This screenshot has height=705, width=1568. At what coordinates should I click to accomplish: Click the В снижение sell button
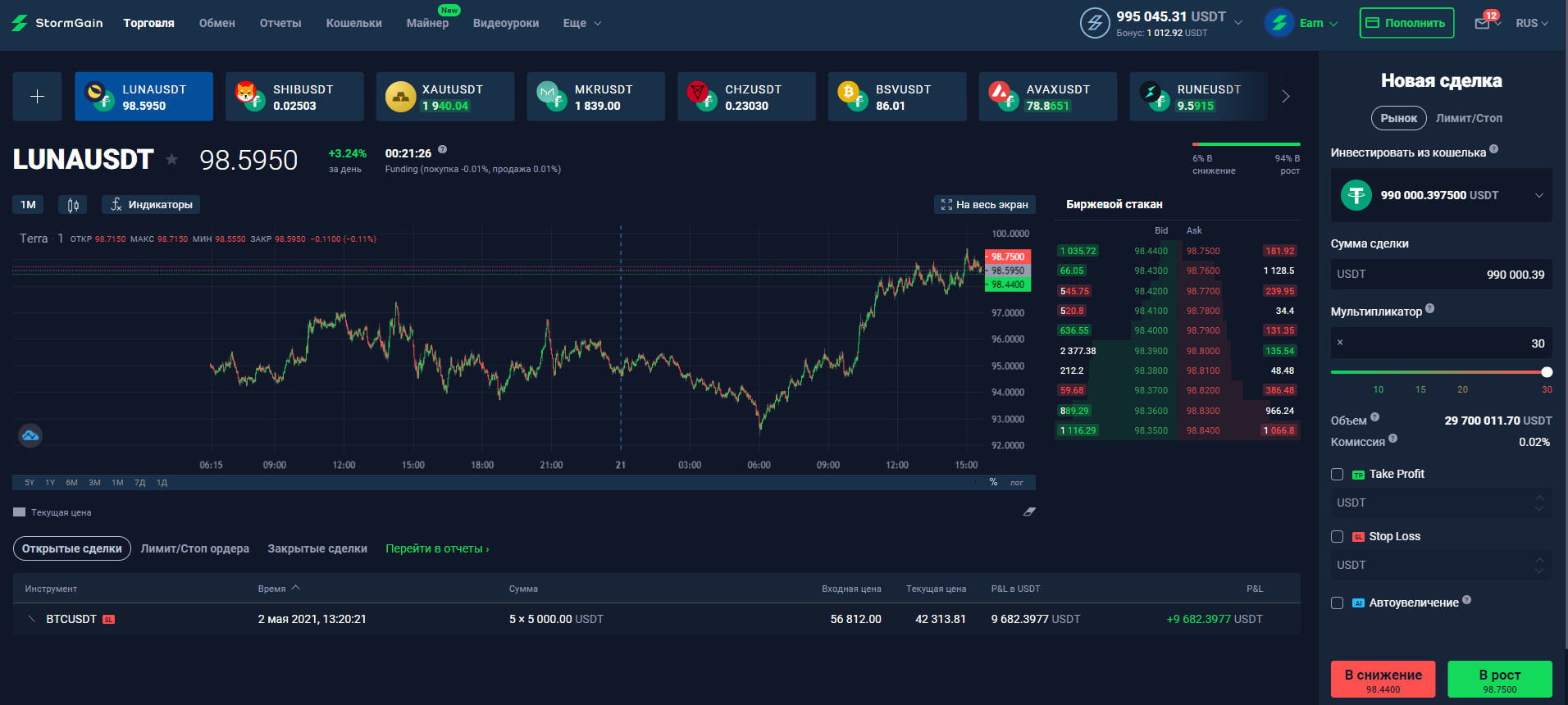click(1383, 679)
